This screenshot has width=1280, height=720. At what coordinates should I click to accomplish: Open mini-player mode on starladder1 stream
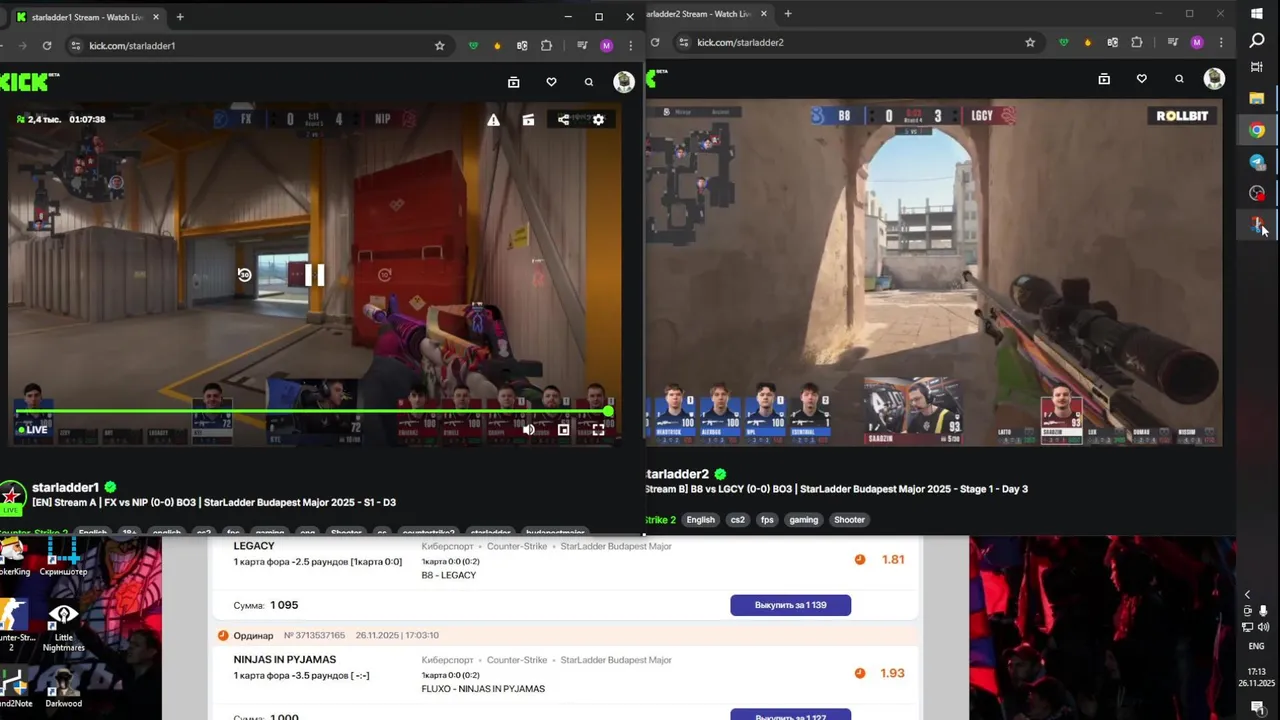point(563,430)
